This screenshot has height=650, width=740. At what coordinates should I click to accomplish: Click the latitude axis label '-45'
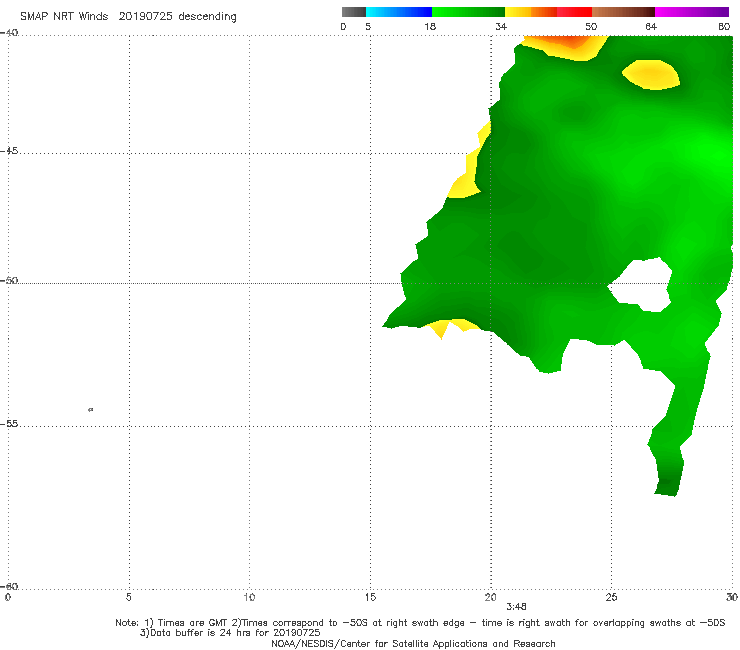point(9,151)
